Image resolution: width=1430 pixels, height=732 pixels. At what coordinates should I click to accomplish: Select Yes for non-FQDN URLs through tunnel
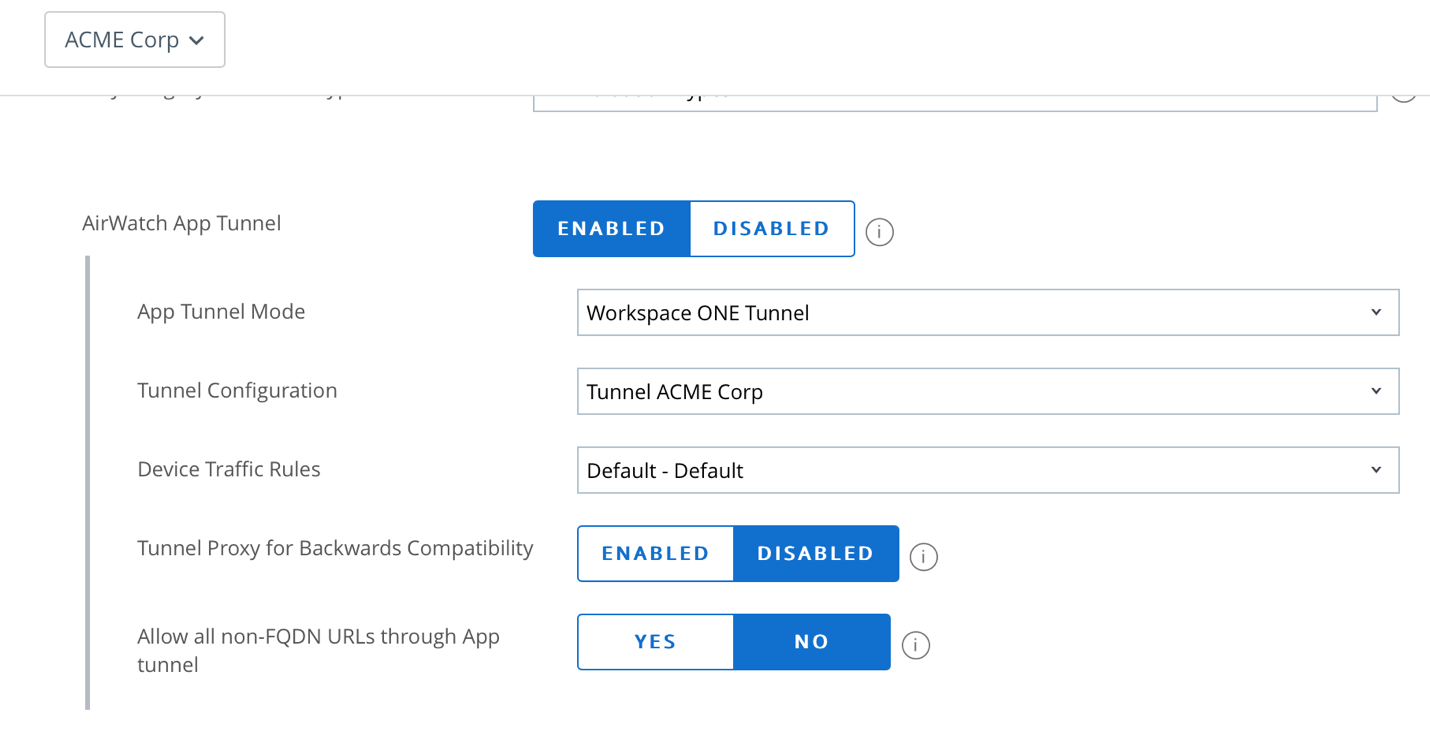[655, 642]
